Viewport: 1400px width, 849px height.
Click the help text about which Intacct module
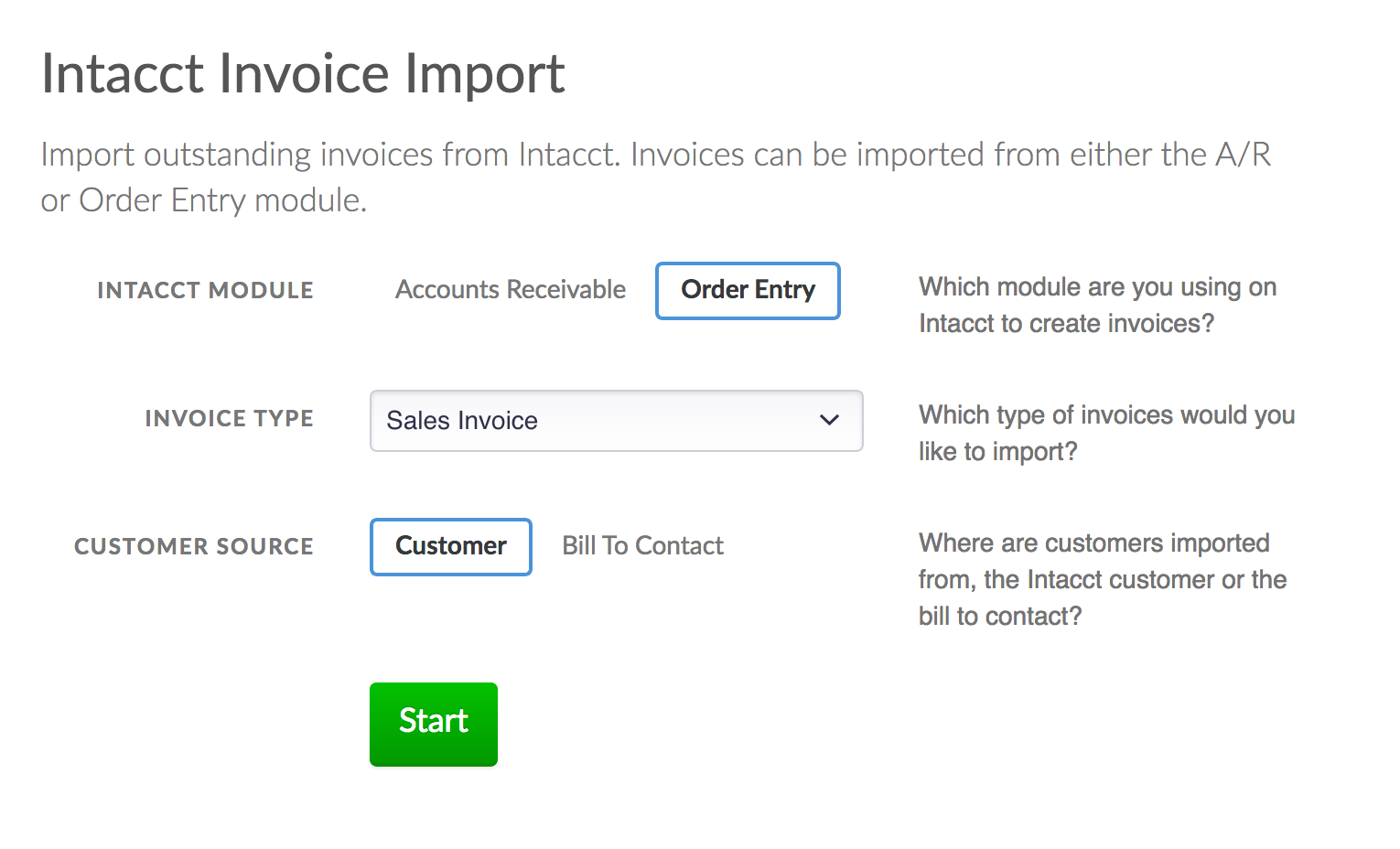click(x=1097, y=306)
